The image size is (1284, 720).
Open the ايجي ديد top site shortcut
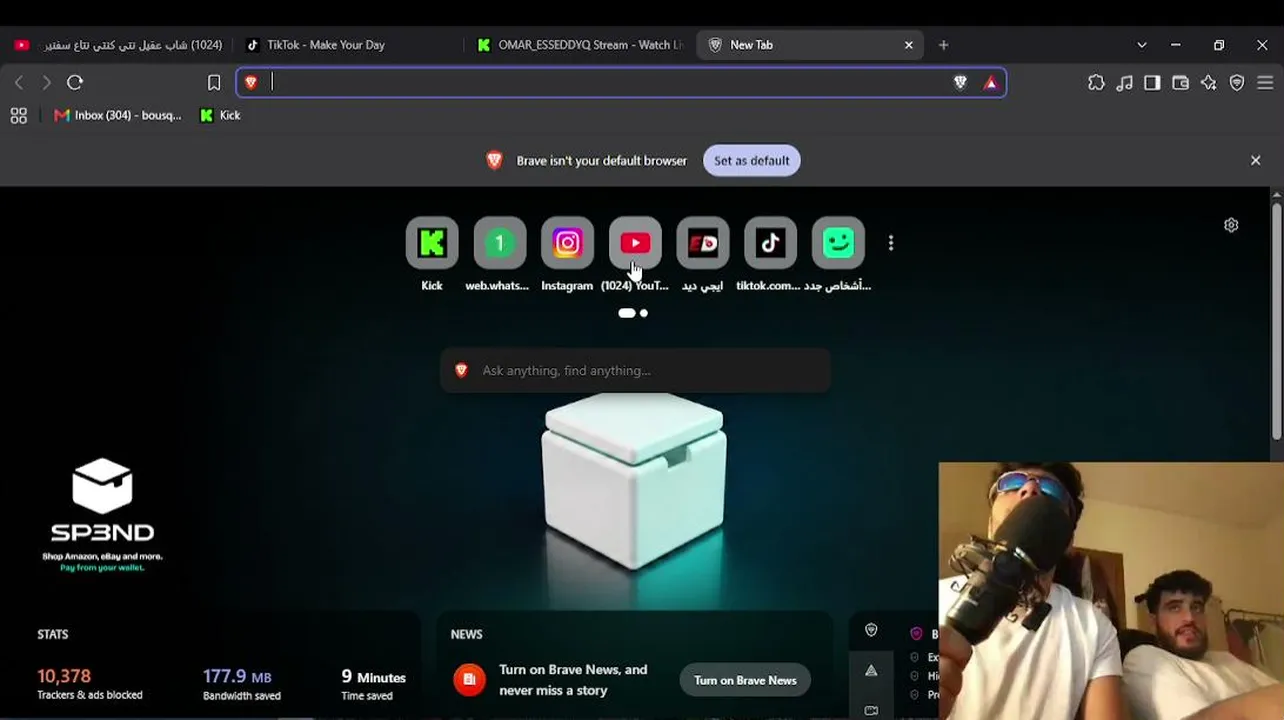click(703, 243)
